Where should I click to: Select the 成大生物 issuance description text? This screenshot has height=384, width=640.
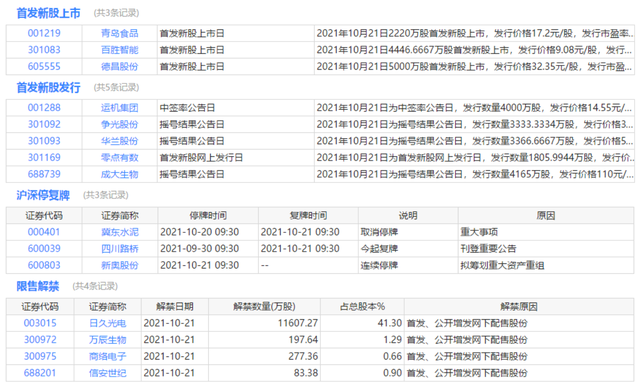475,174
